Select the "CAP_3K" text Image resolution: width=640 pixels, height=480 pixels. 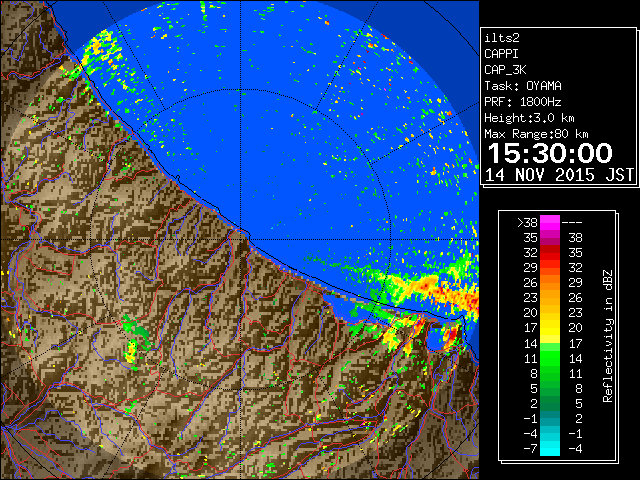pos(505,70)
